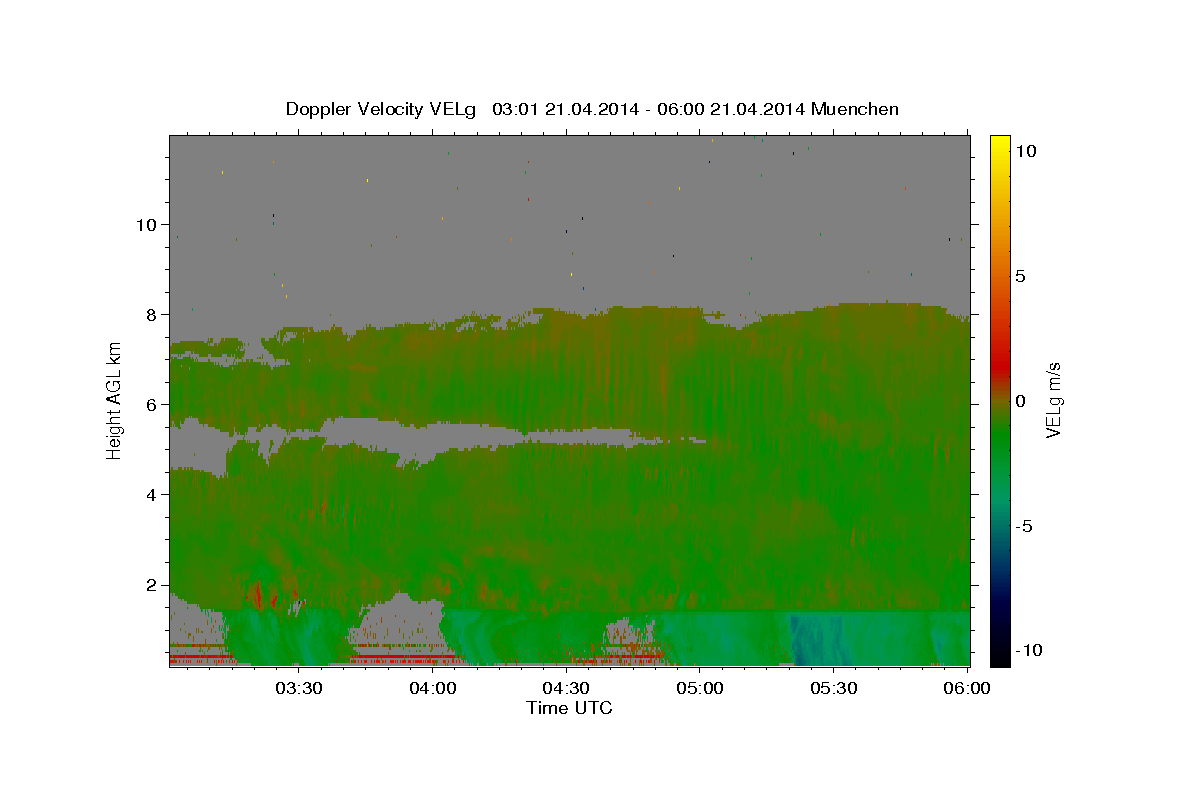Click the 'Time UTC' axis label

click(569, 708)
